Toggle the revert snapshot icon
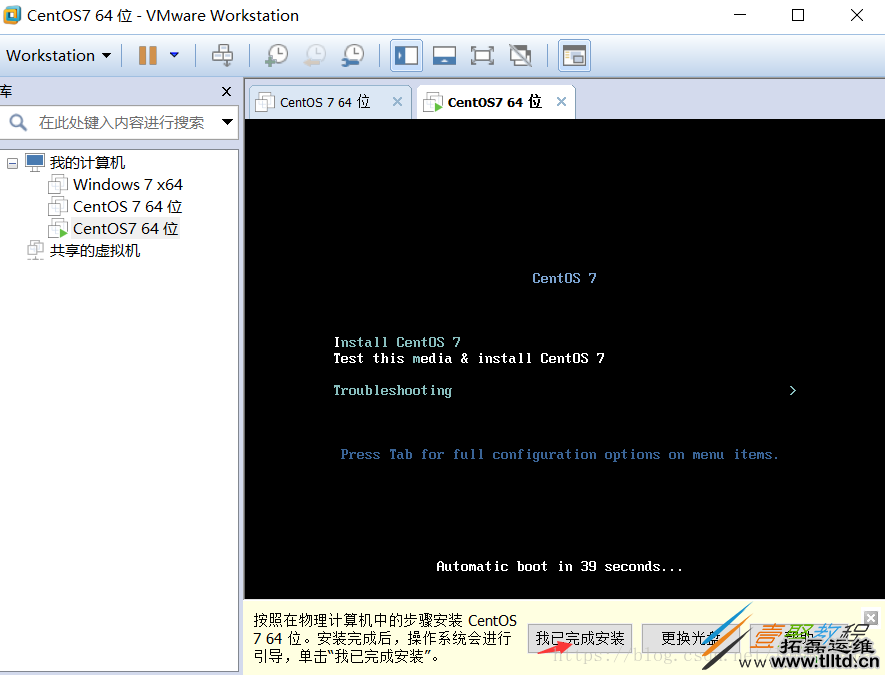The width and height of the screenshot is (885, 675). click(314, 55)
